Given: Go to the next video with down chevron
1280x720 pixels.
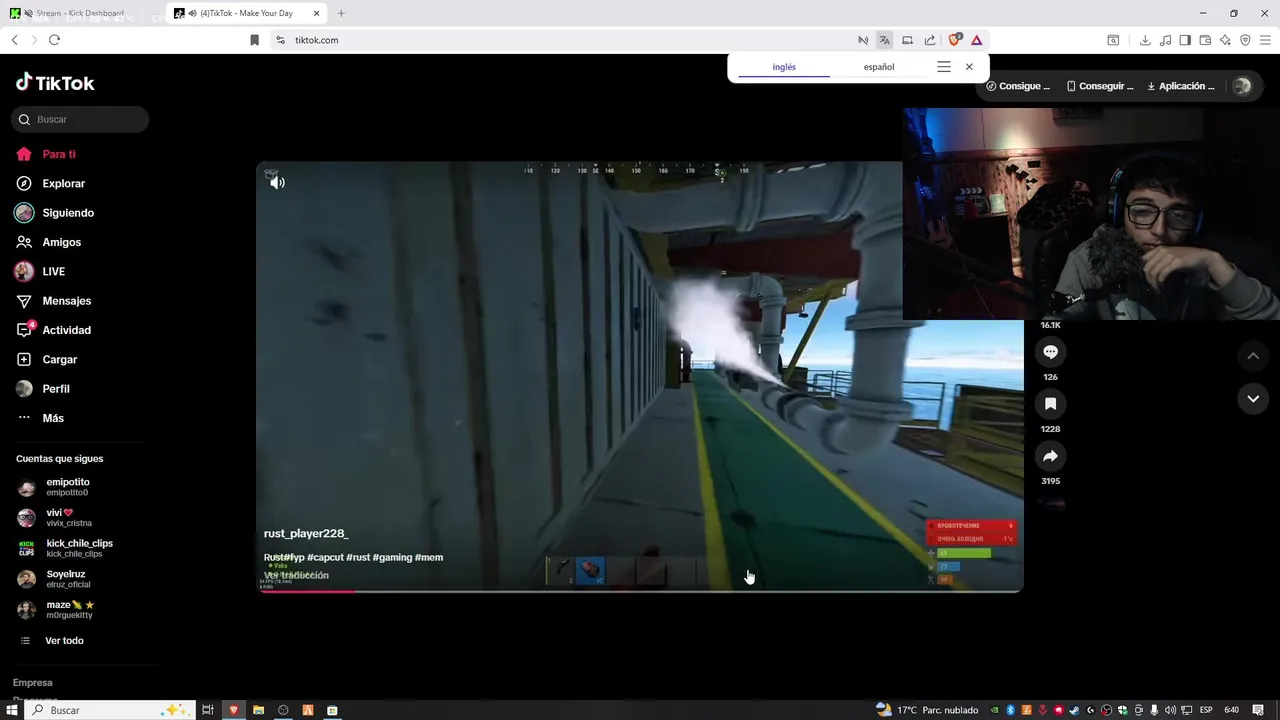Looking at the screenshot, I should [1253, 399].
